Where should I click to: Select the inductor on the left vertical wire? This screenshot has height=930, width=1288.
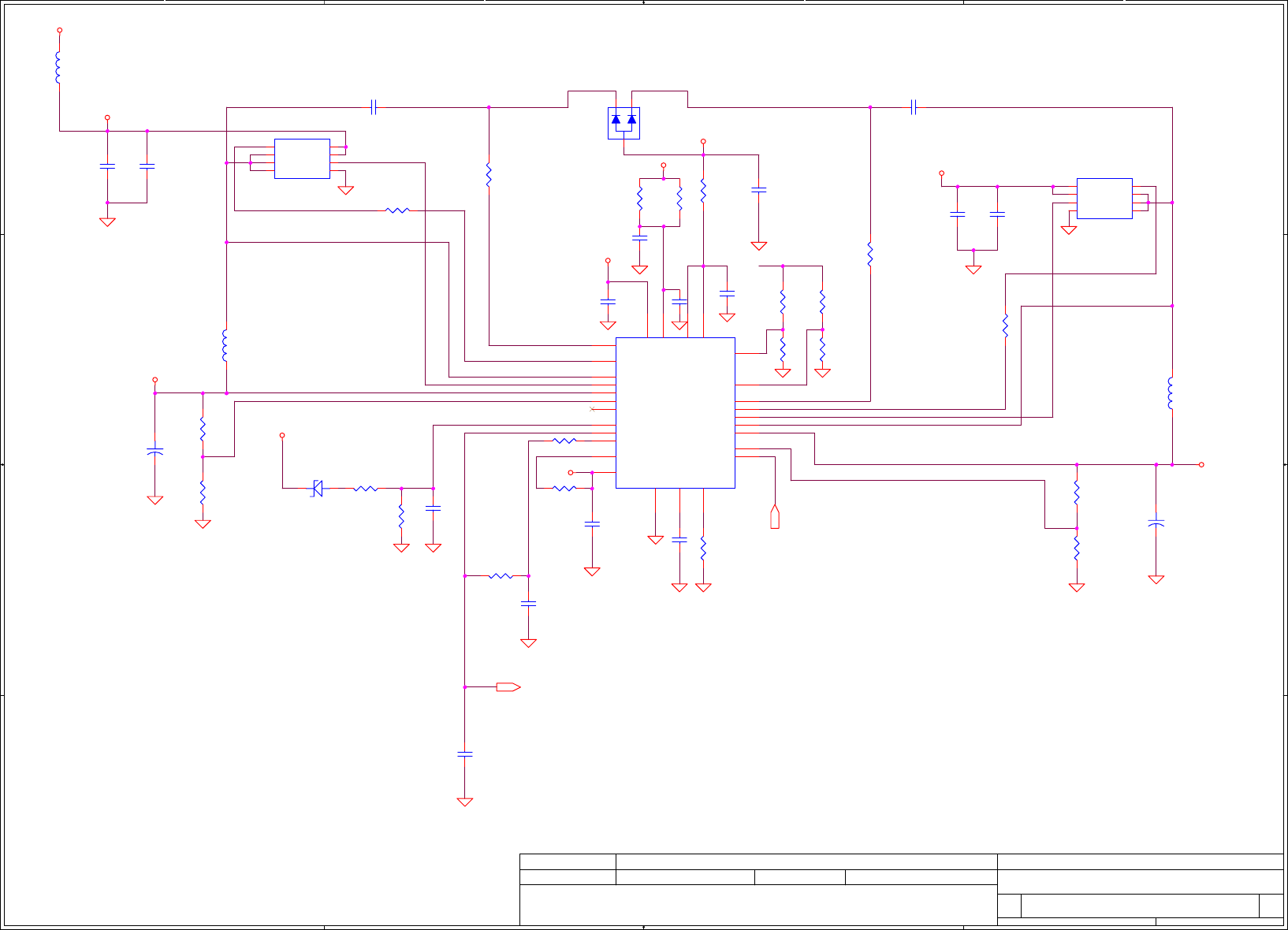click(x=225, y=346)
